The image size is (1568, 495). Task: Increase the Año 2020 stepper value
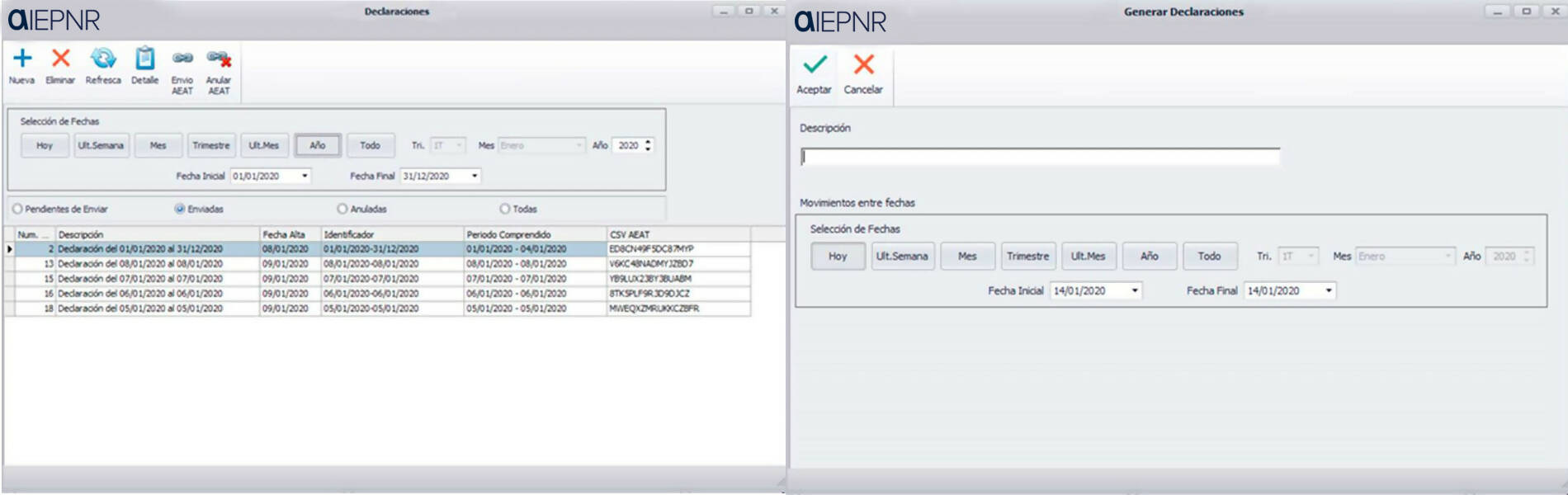(649, 142)
